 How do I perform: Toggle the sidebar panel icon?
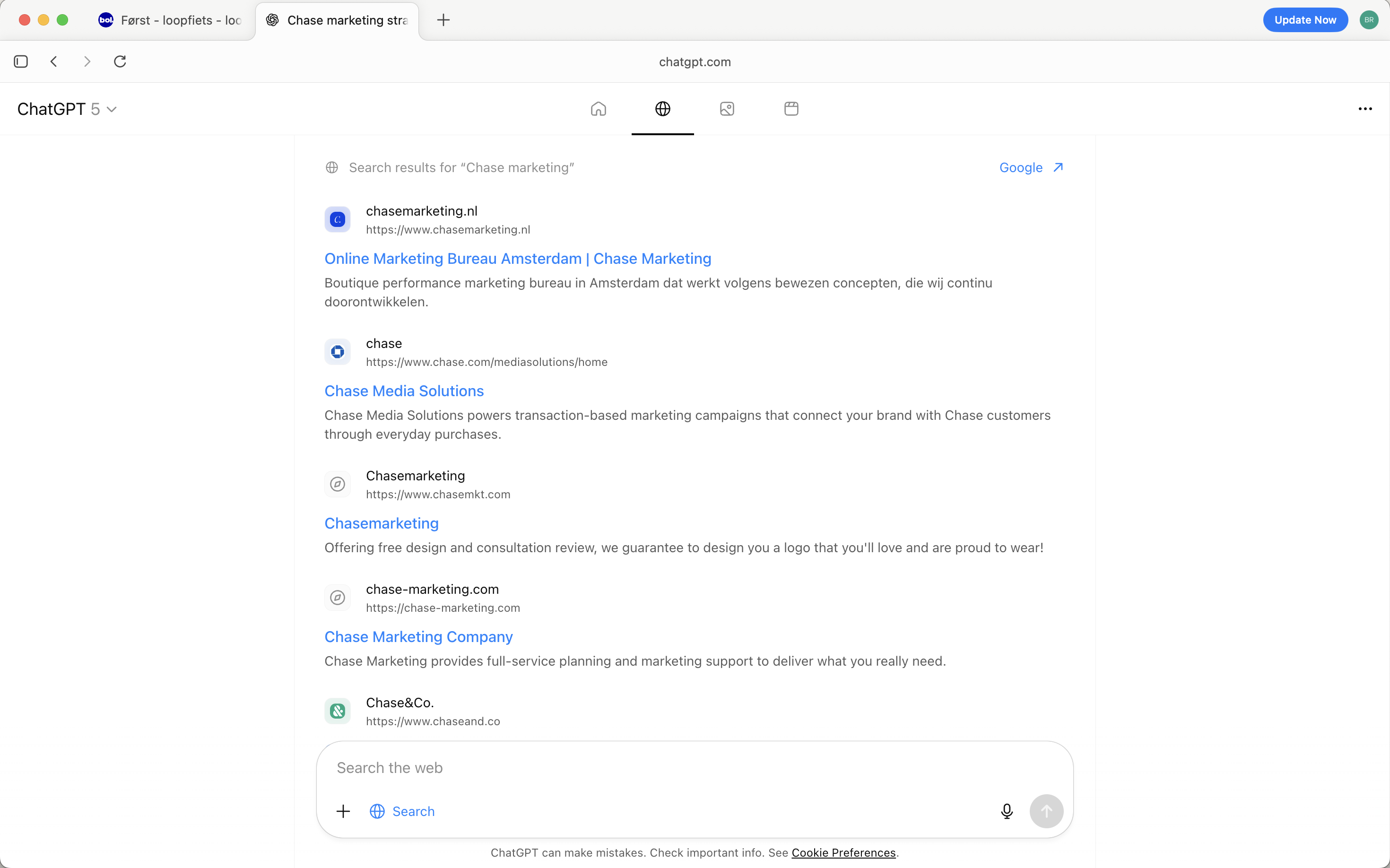click(21, 61)
